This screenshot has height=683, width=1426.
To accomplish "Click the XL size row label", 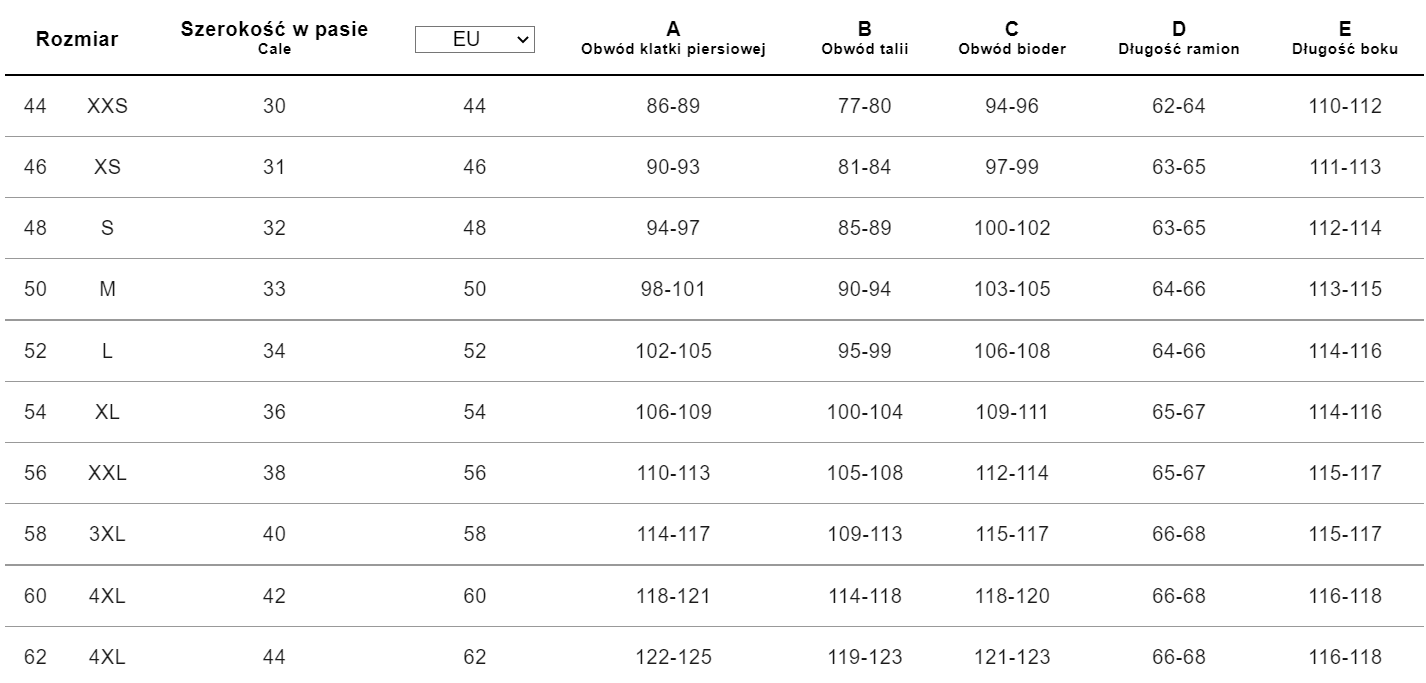I will tap(108, 412).
